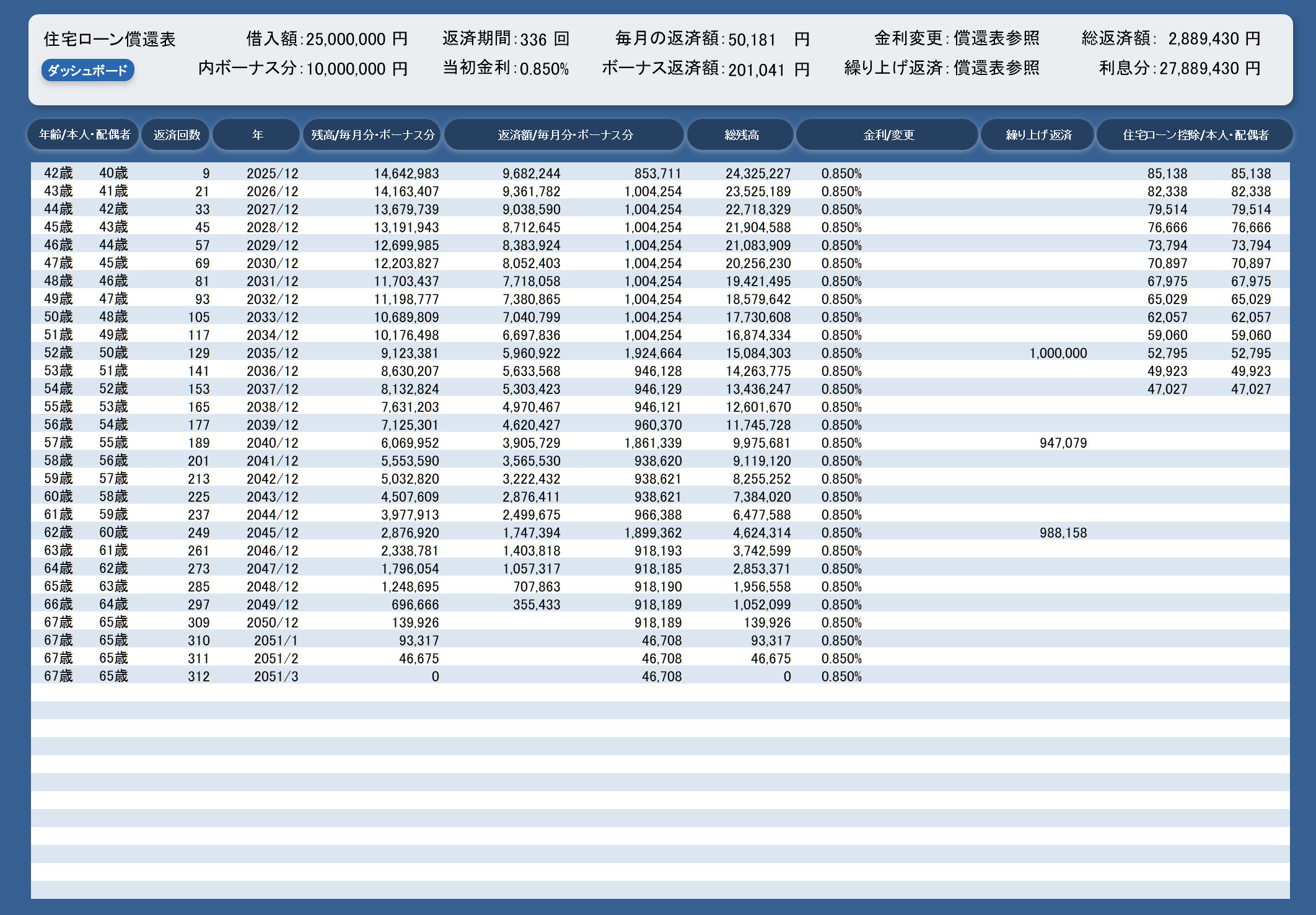
Task: Select the 24,325,227 total balance cell
Action: pyautogui.click(x=758, y=174)
